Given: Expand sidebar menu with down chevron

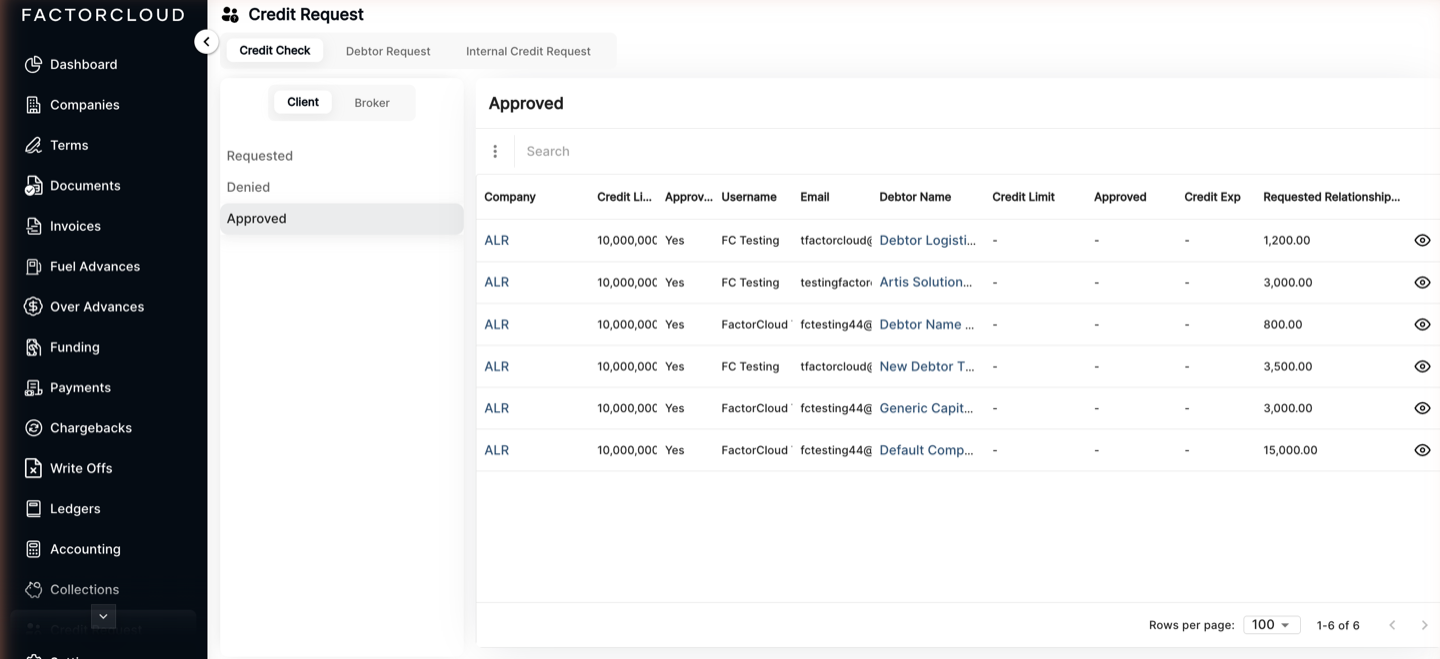Looking at the screenshot, I should (x=103, y=616).
